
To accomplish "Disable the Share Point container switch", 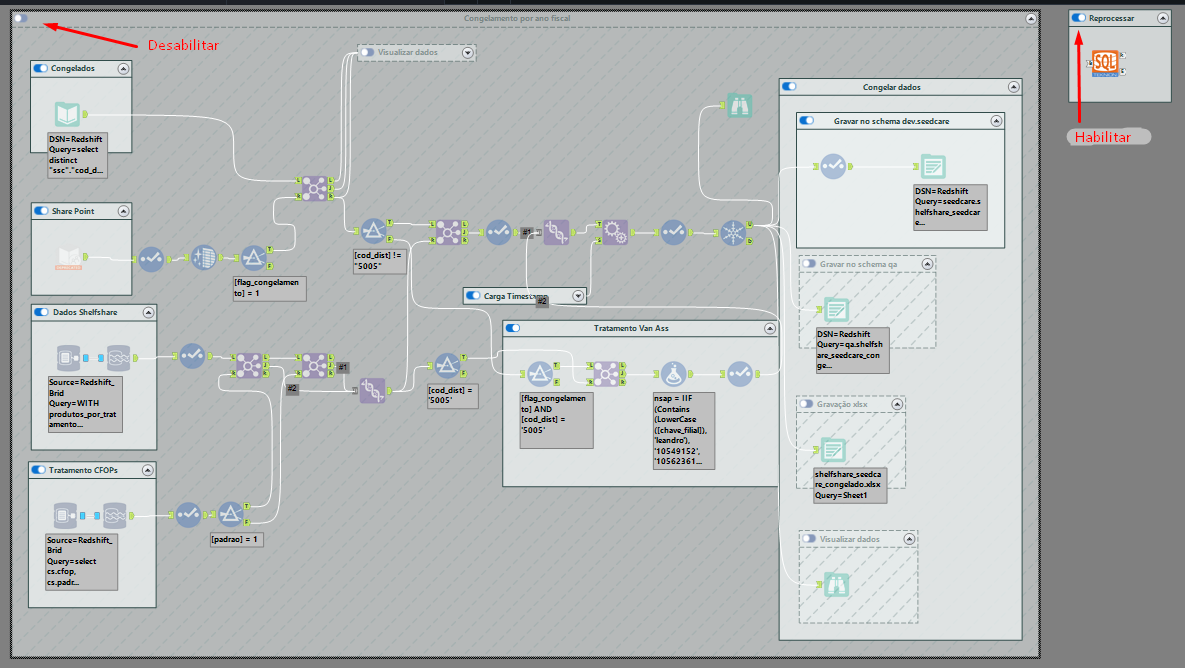I will 42,211.
